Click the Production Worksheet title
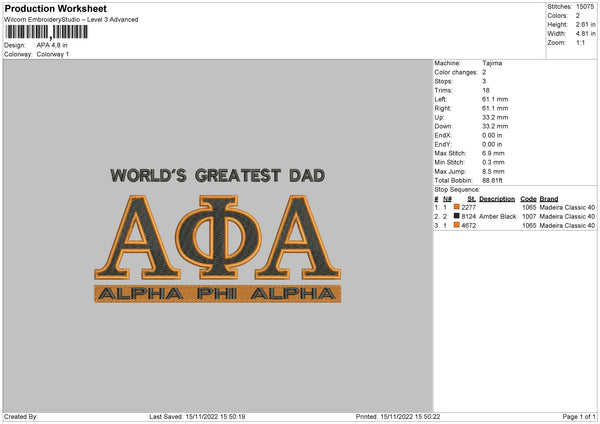Viewport: 600px width, 424px height. [56, 9]
